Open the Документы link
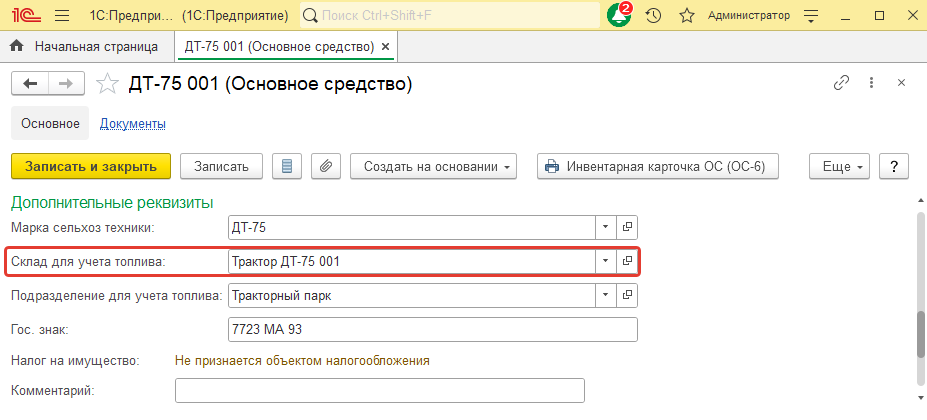Viewport: 927px width, 420px height. [132, 124]
